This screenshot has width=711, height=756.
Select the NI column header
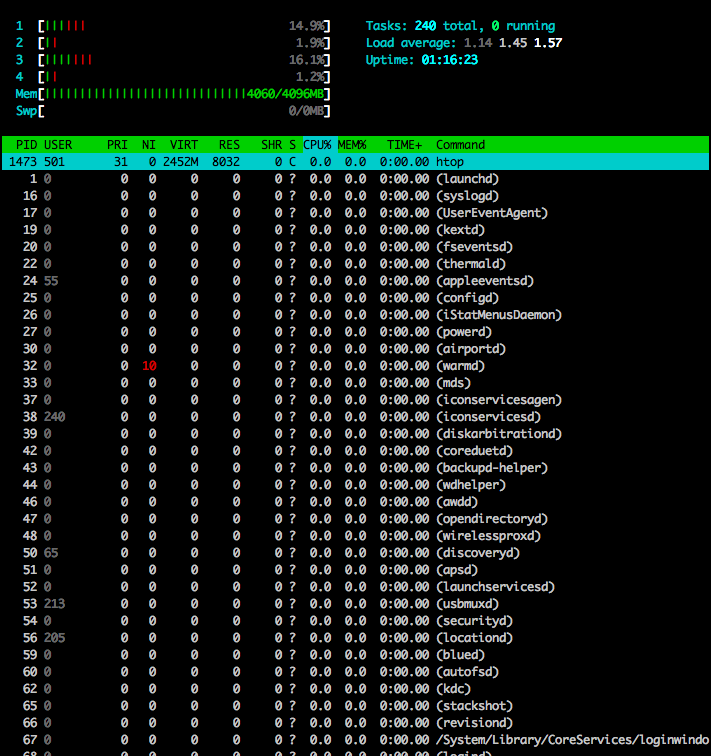[148, 145]
